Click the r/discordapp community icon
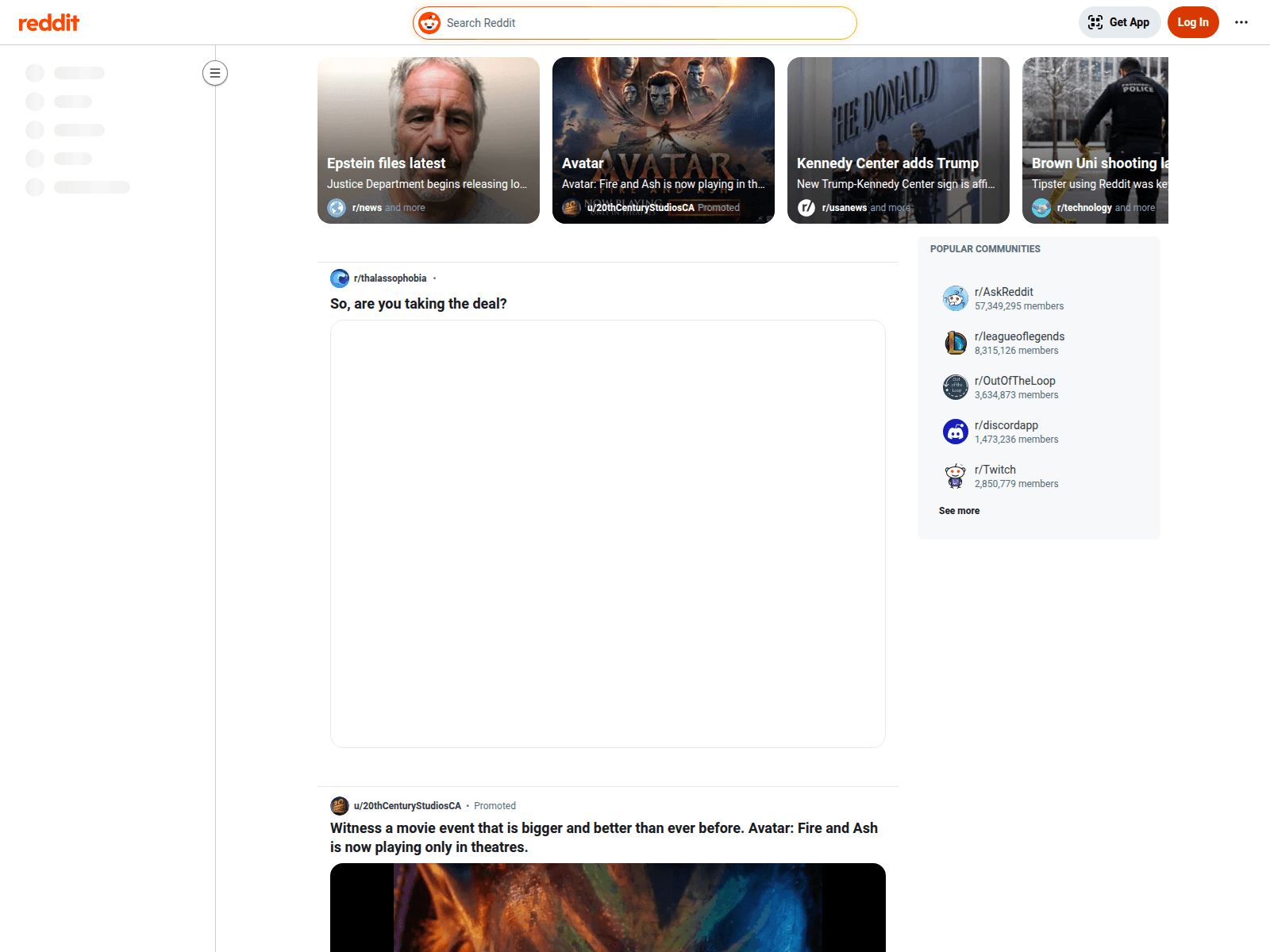1270x952 pixels. (x=956, y=432)
